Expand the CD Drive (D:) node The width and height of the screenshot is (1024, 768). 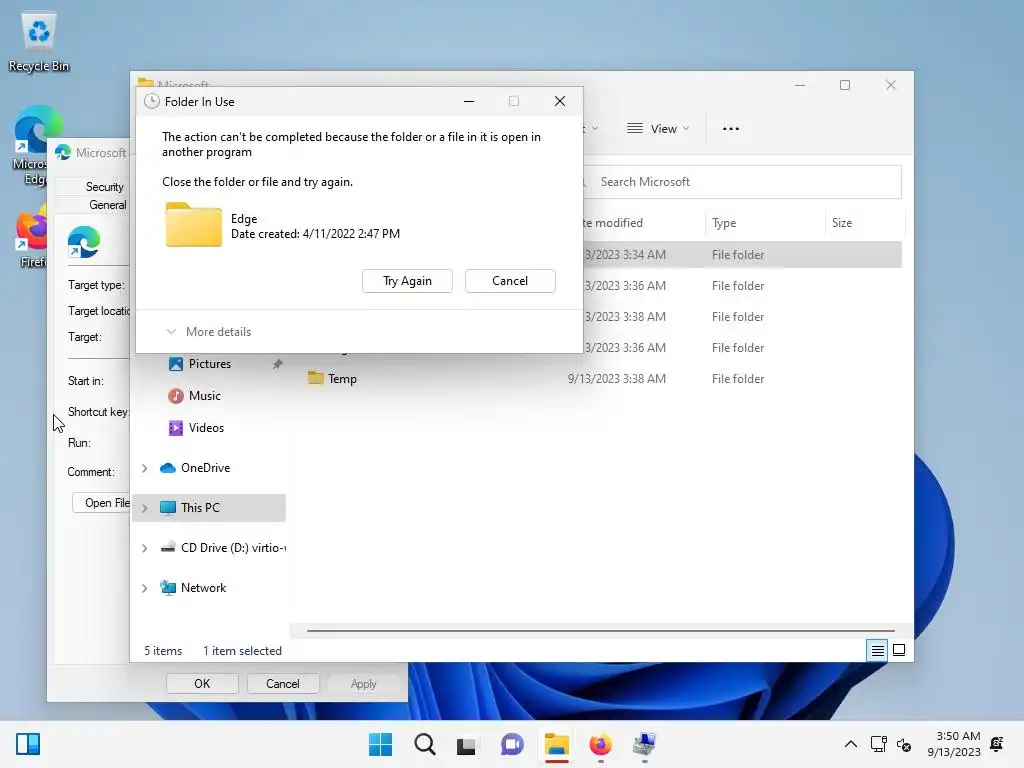pos(144,548)
